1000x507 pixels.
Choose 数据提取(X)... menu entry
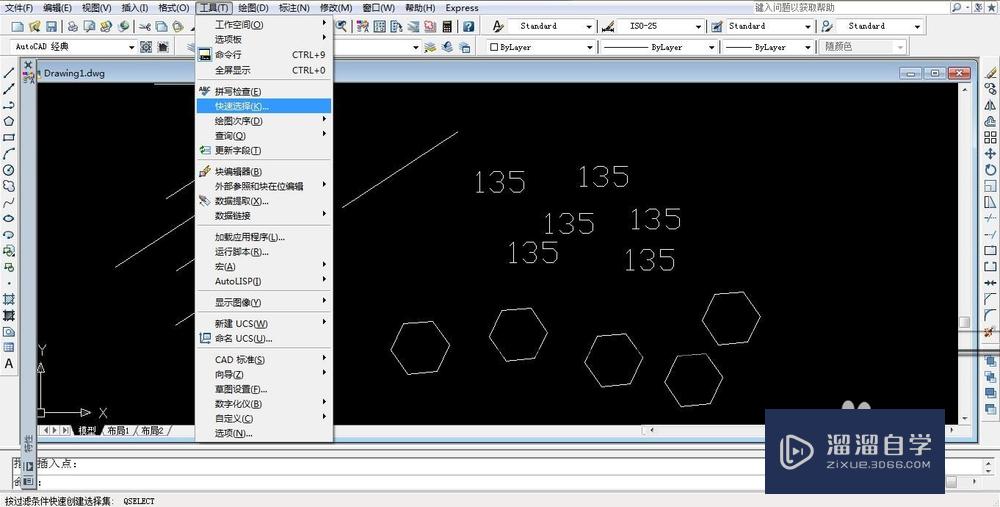coord(264,201)
